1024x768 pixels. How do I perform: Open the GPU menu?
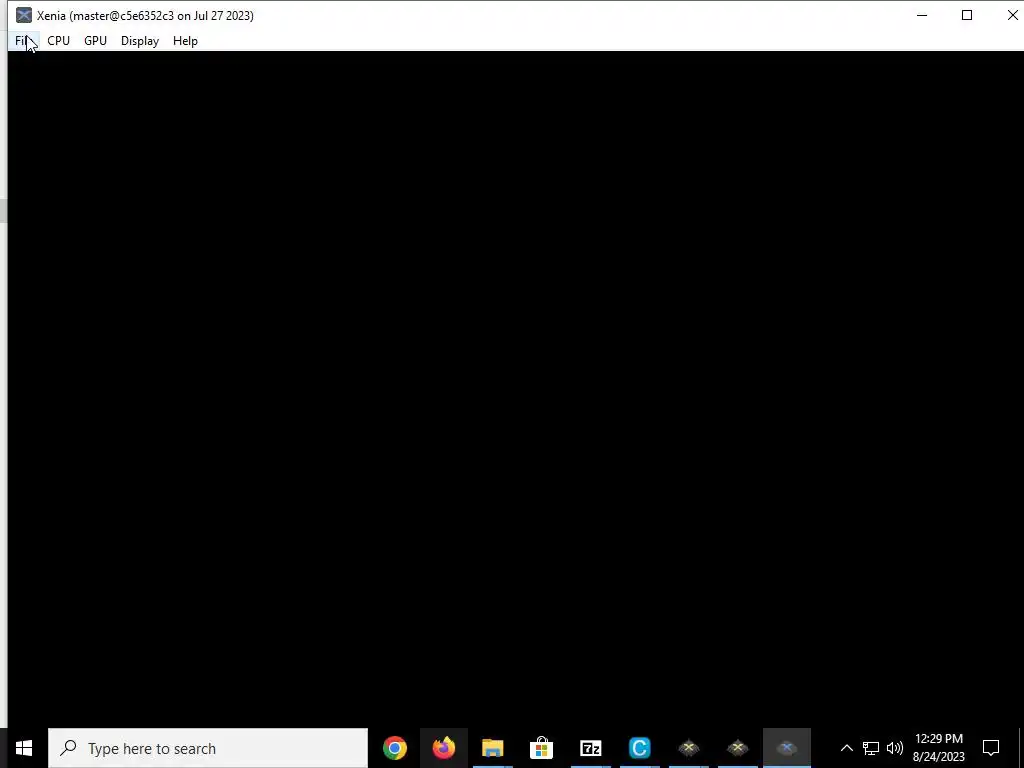pyautogui.click(x=95, y=40)
